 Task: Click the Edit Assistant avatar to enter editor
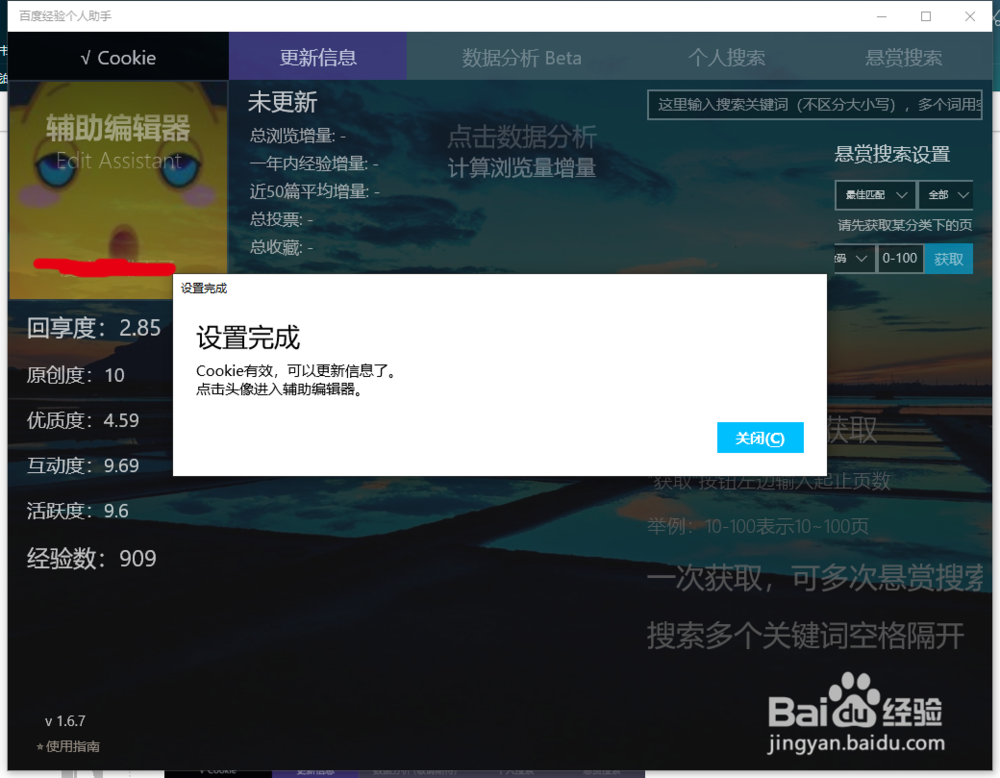pyautogui.click(x=118, y=180)
